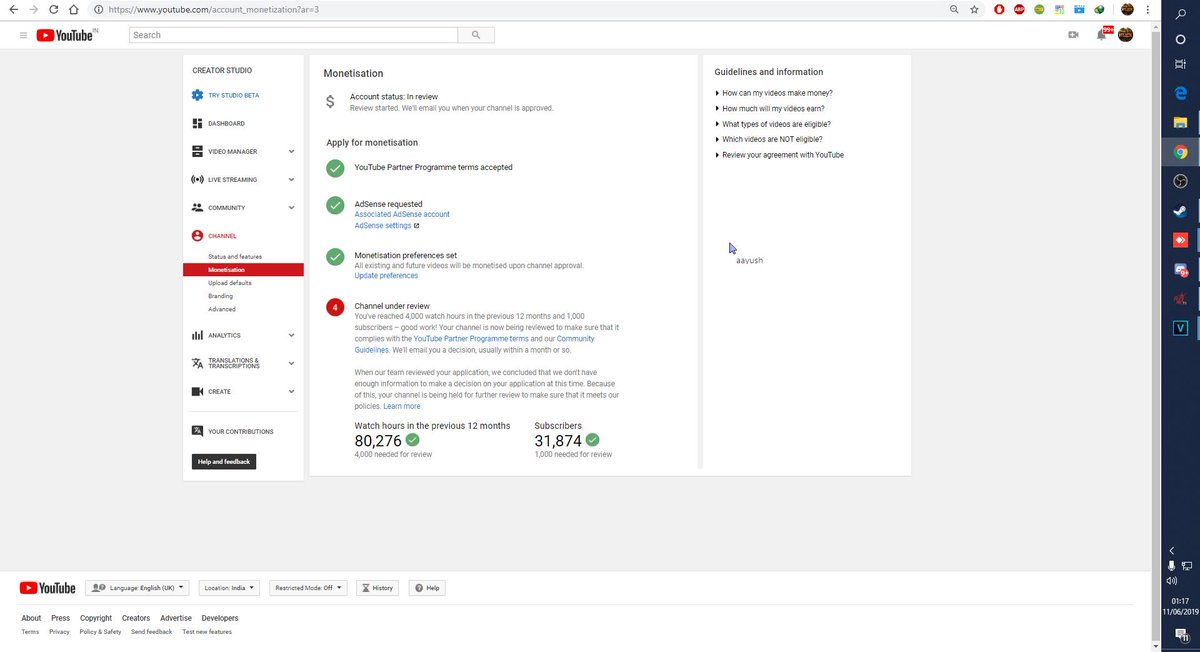Click the Help and feedback button
This screenshot has height=652, width=1200.
point(224,461)
